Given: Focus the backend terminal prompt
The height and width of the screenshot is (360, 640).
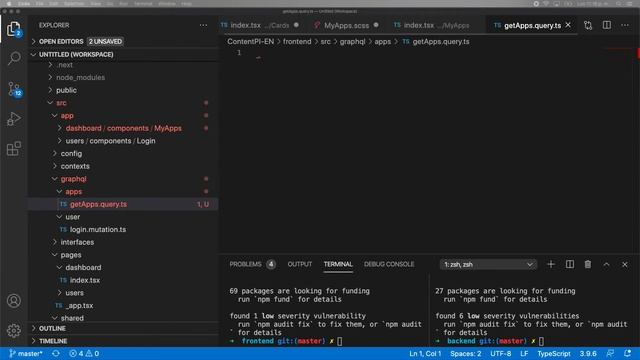Looking at the screenshot, I should coord(541,341).
